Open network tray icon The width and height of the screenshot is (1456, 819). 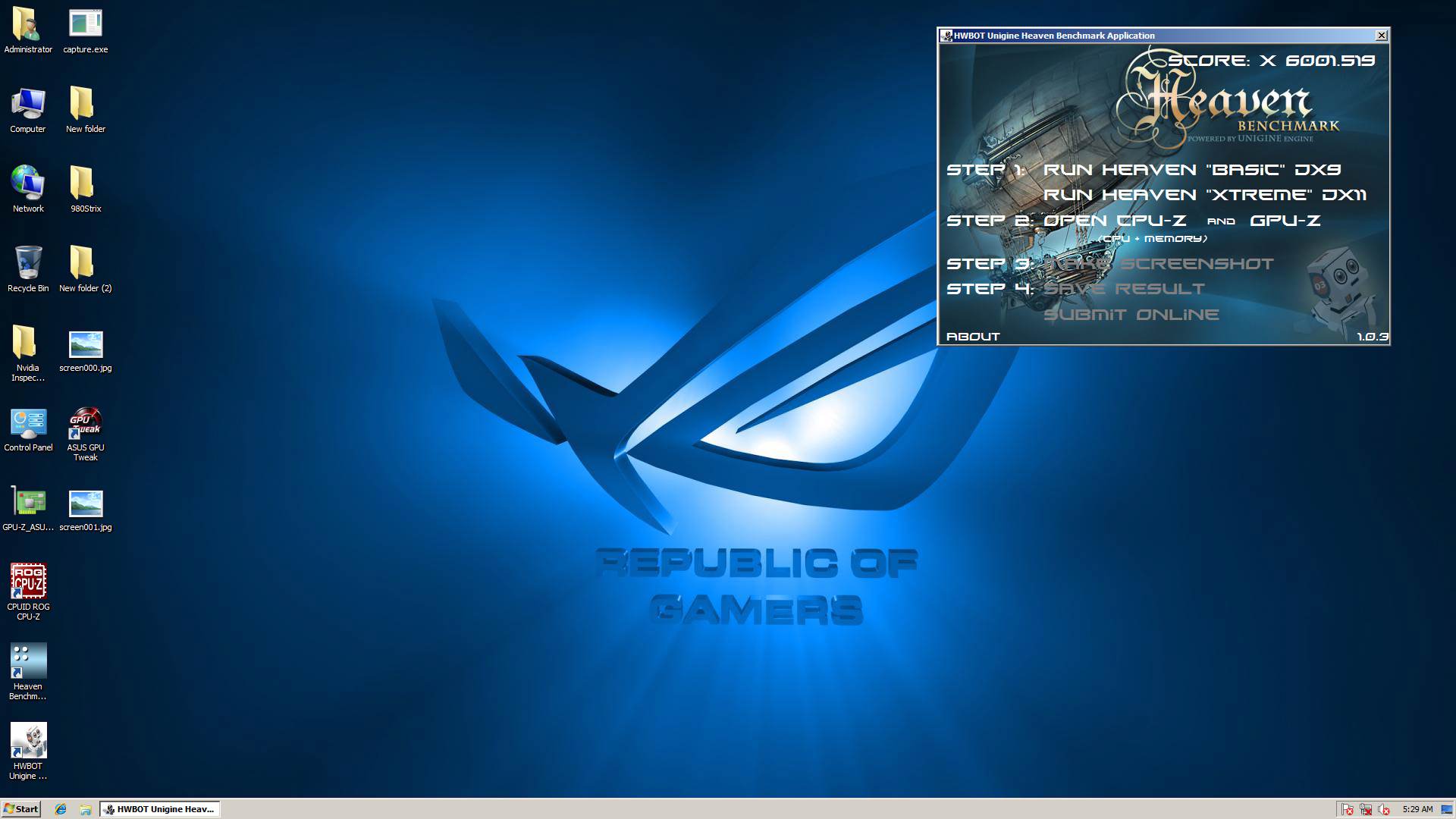coord(1366,809)
